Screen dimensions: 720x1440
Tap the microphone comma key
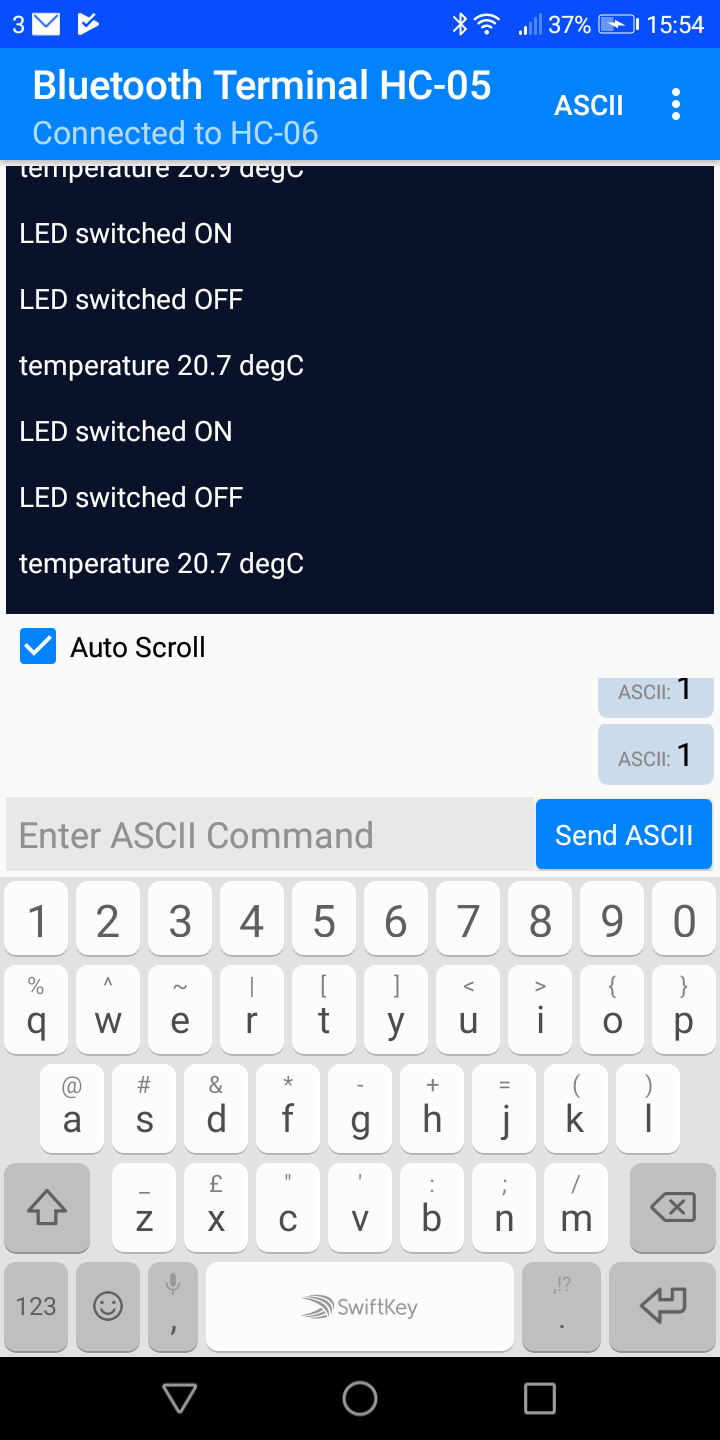[x=173, y=1306]
